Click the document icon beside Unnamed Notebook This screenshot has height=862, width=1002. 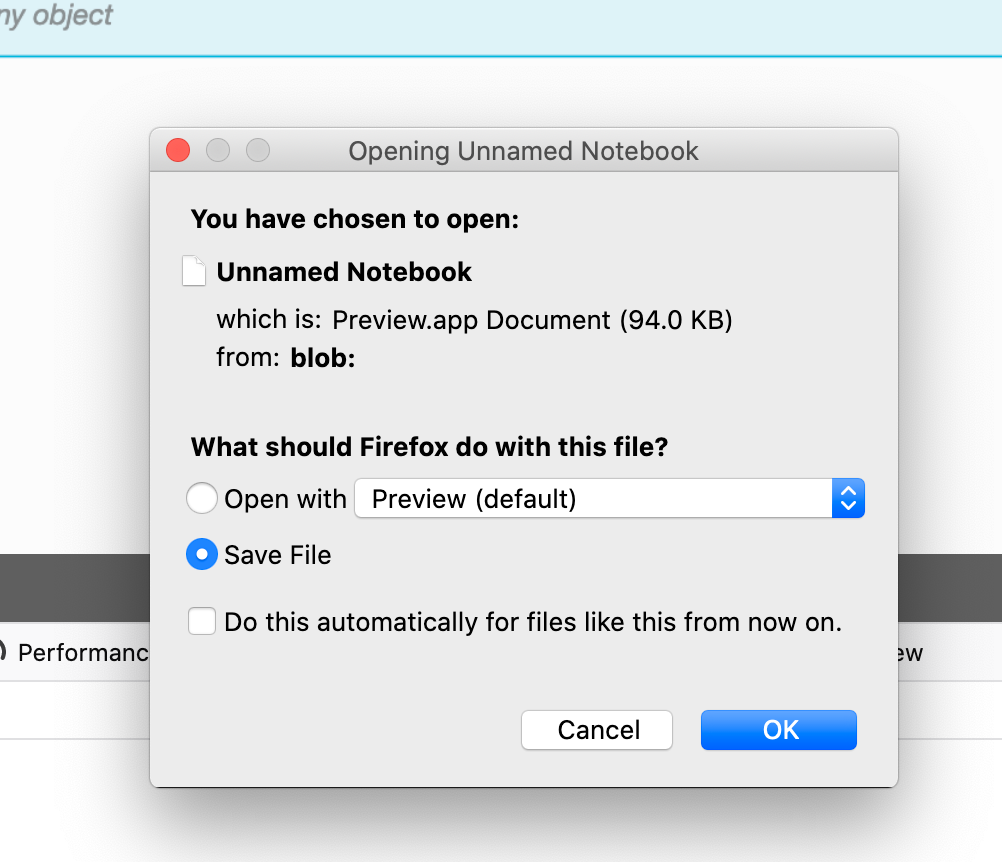coord(194,271)
